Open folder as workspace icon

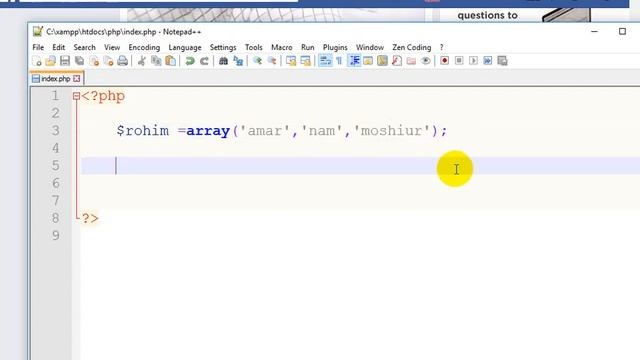411,61
